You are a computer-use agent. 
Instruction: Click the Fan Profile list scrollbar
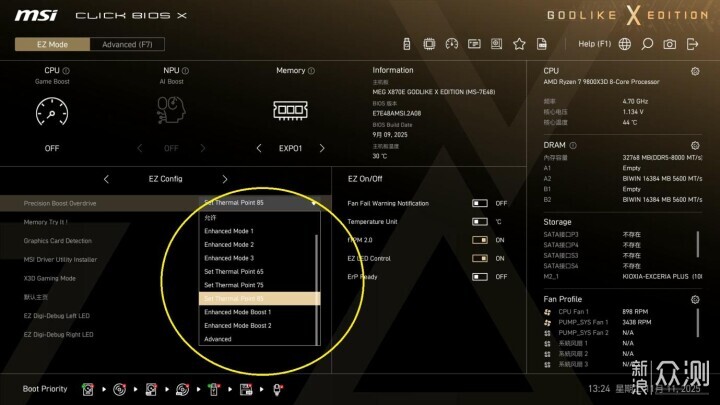[x=698, y=322]
